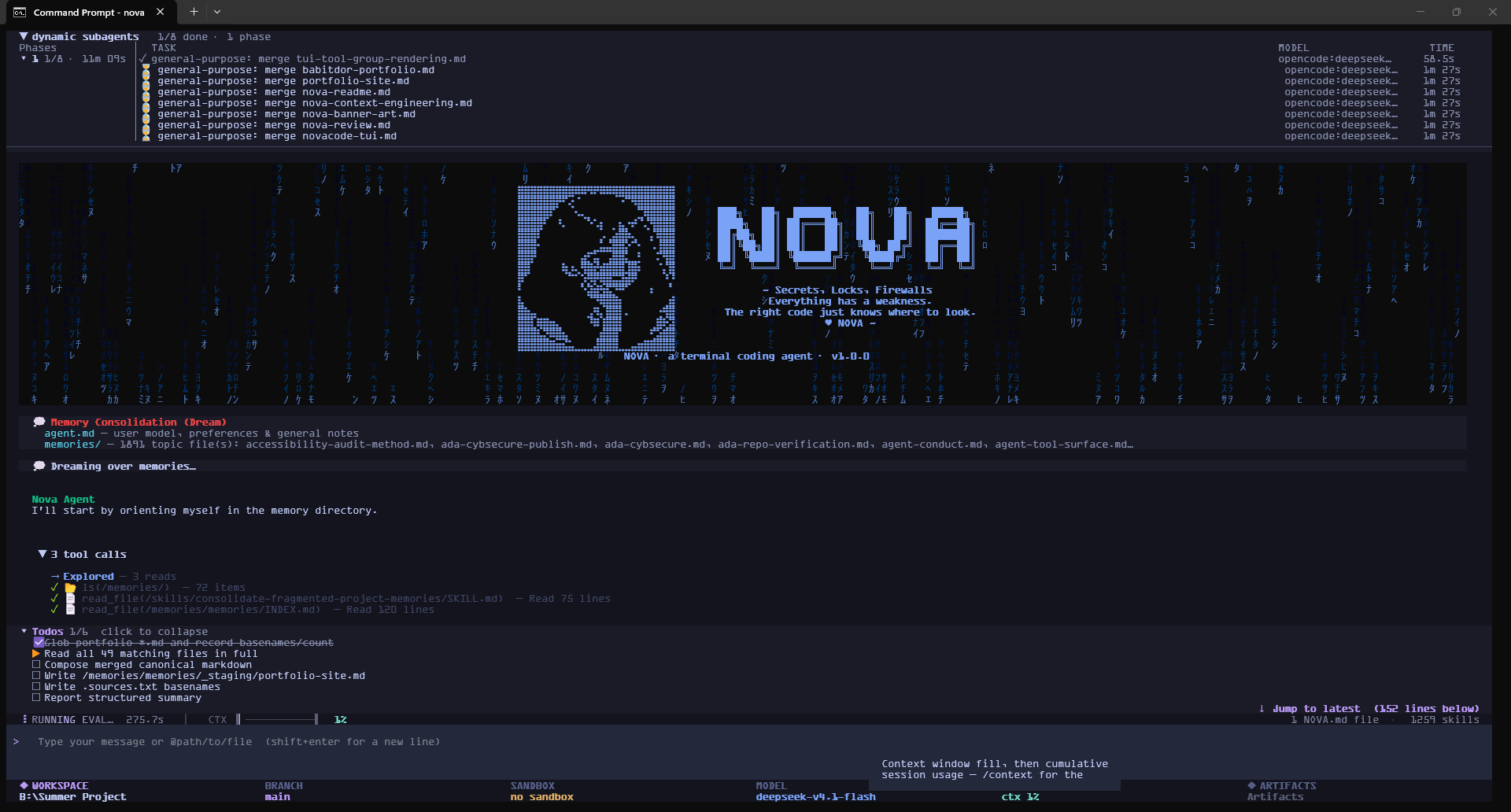1511x812 pixels.
Task: Click the 'agent.md' memory file name
Action: (69, 434)
